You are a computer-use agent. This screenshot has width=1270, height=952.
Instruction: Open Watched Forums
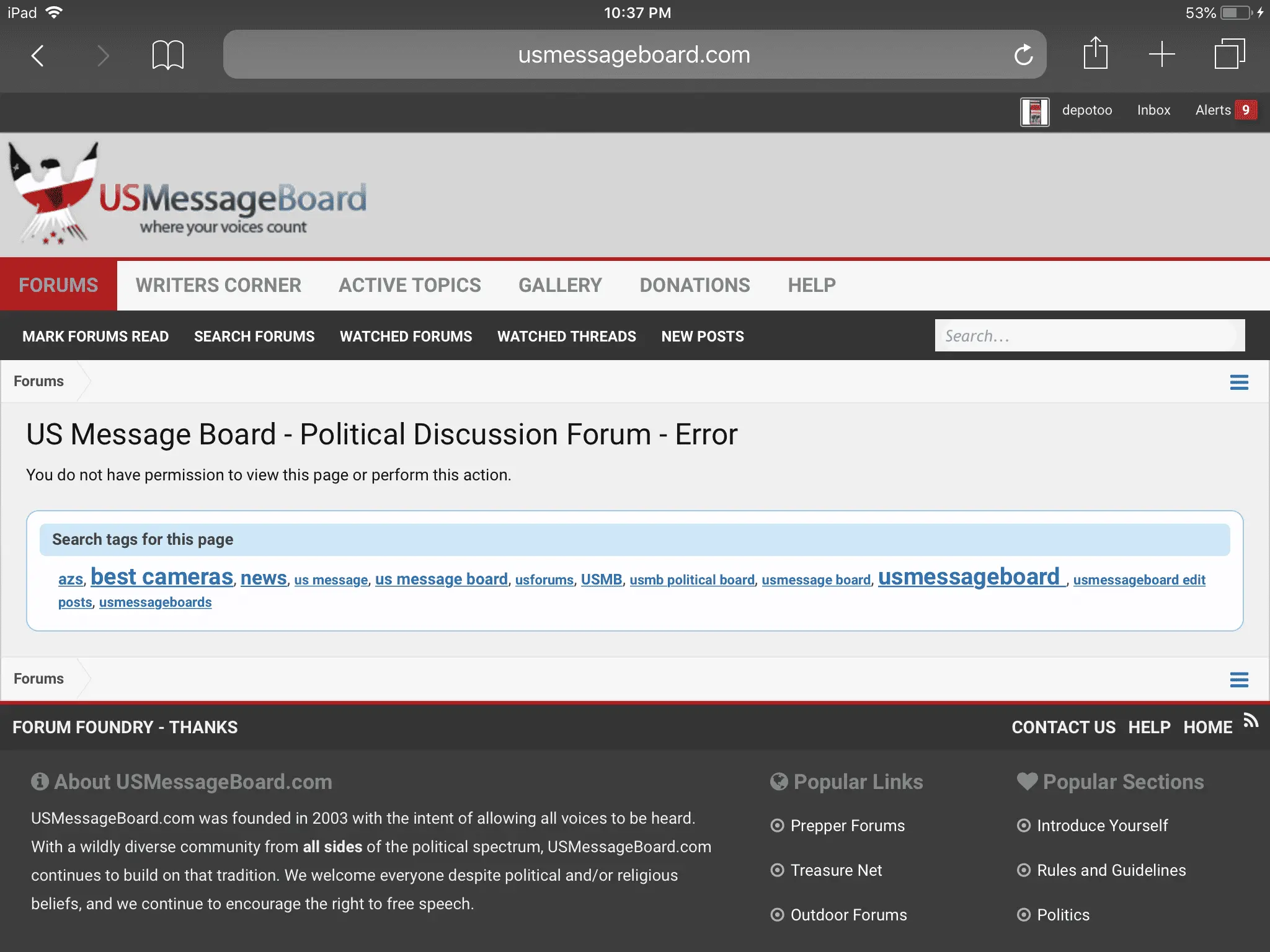[x=406, y=337]
